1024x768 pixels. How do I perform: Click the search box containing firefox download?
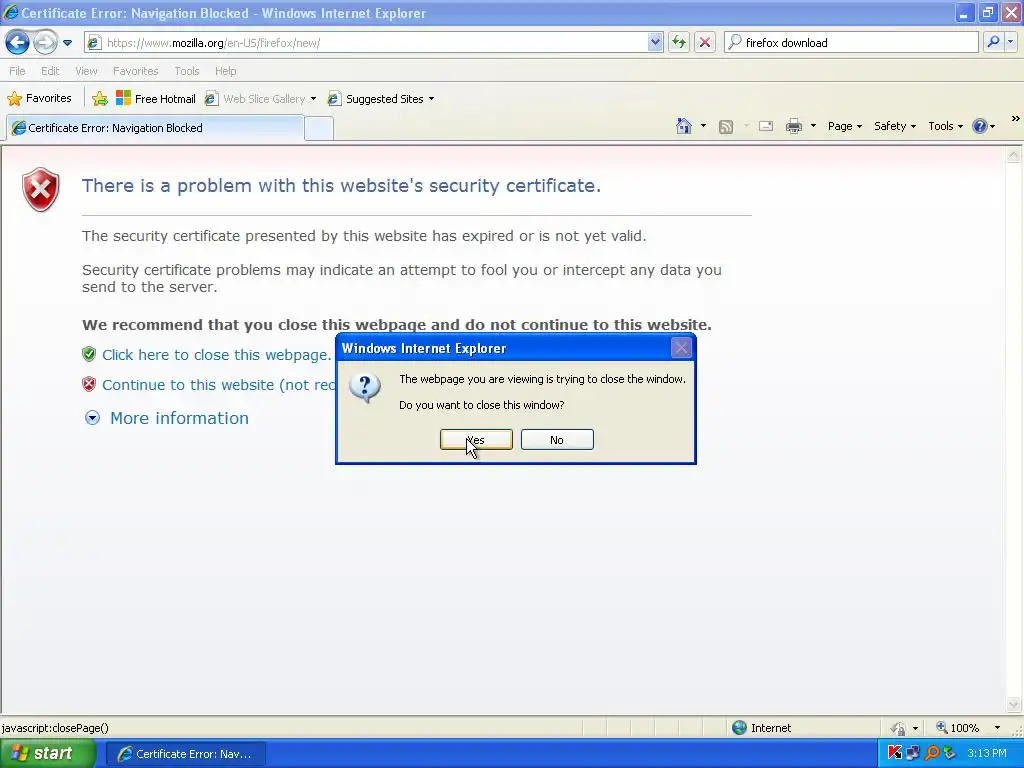pos(851,42)
